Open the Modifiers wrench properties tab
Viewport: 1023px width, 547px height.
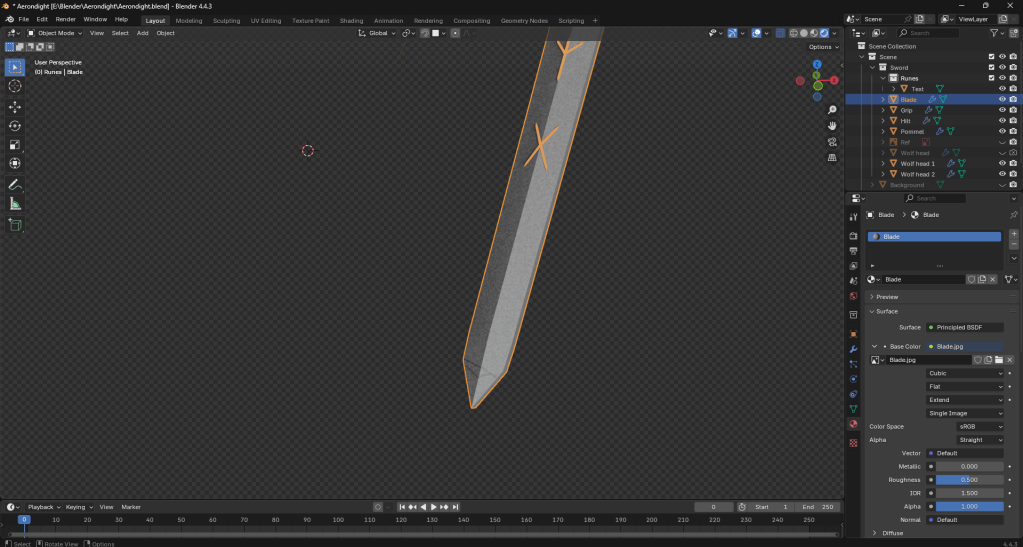(x=853, y=349)
